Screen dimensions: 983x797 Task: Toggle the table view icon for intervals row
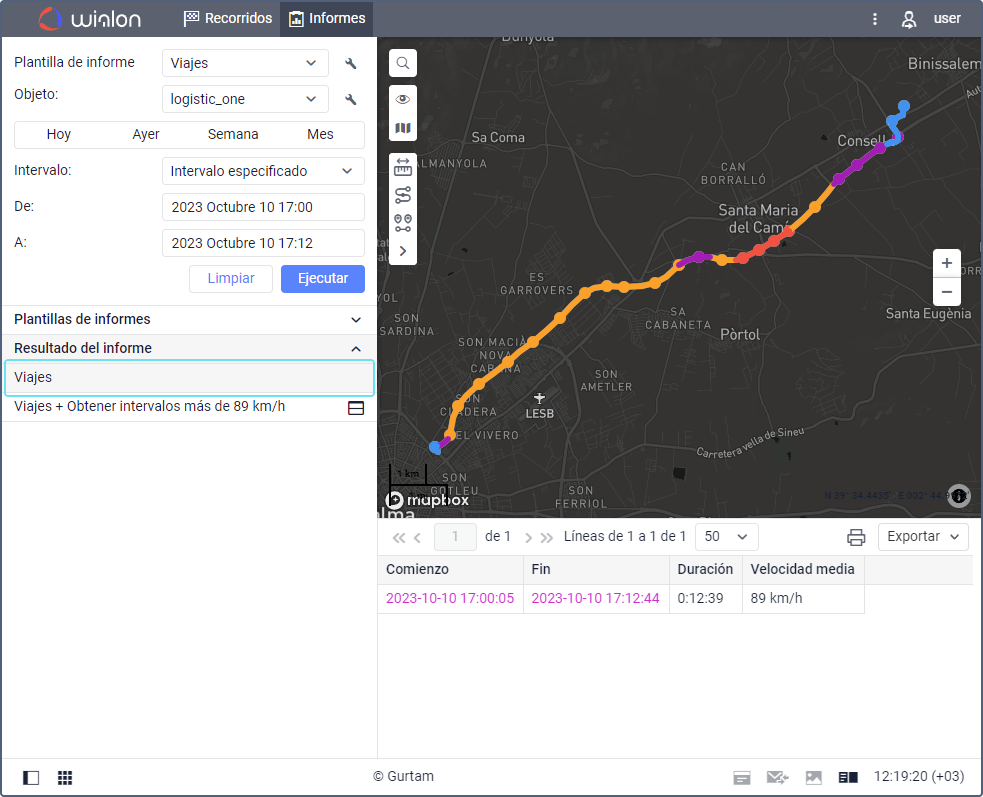[355, 408]
